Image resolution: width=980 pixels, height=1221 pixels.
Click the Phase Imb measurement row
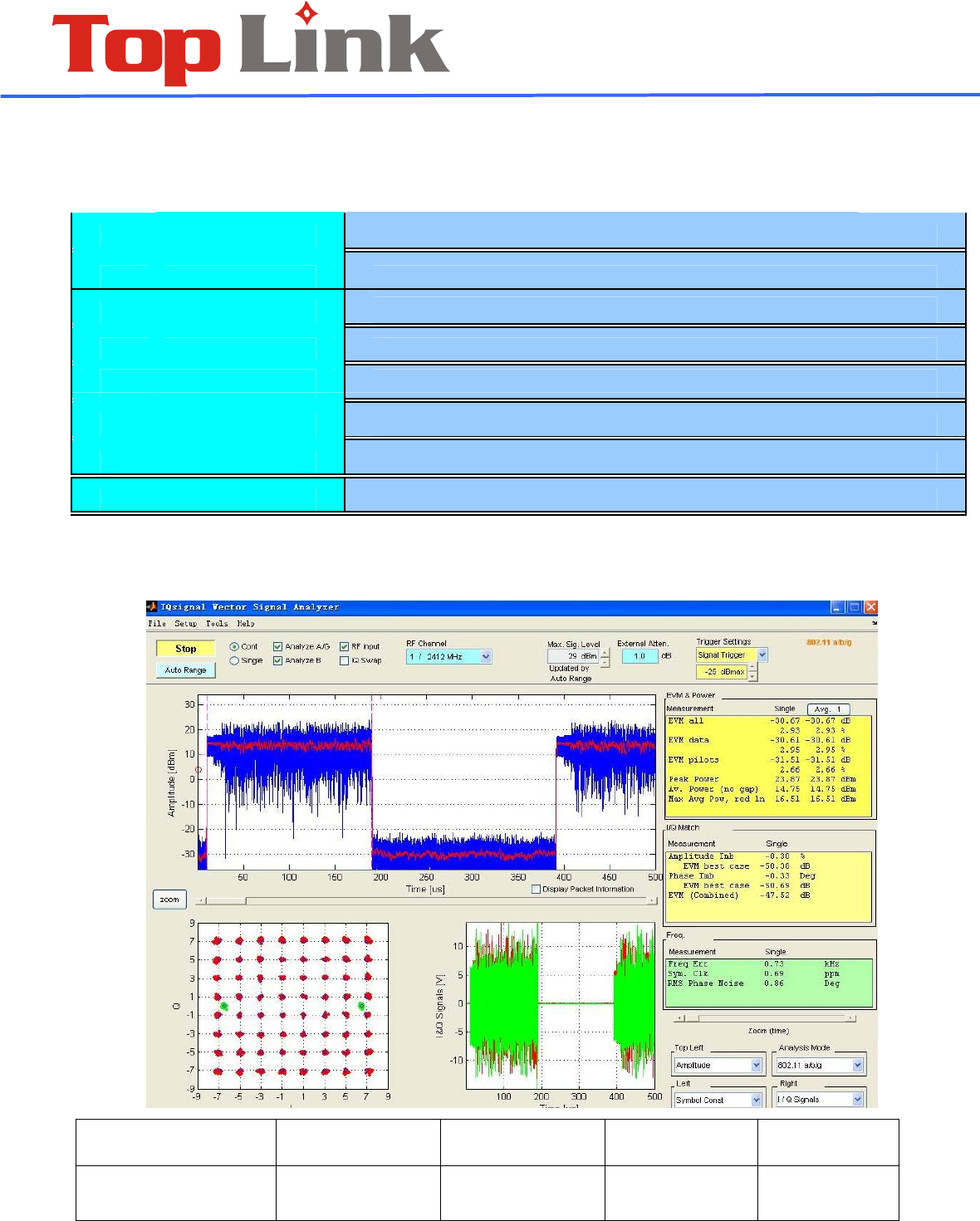coord(742,875)
